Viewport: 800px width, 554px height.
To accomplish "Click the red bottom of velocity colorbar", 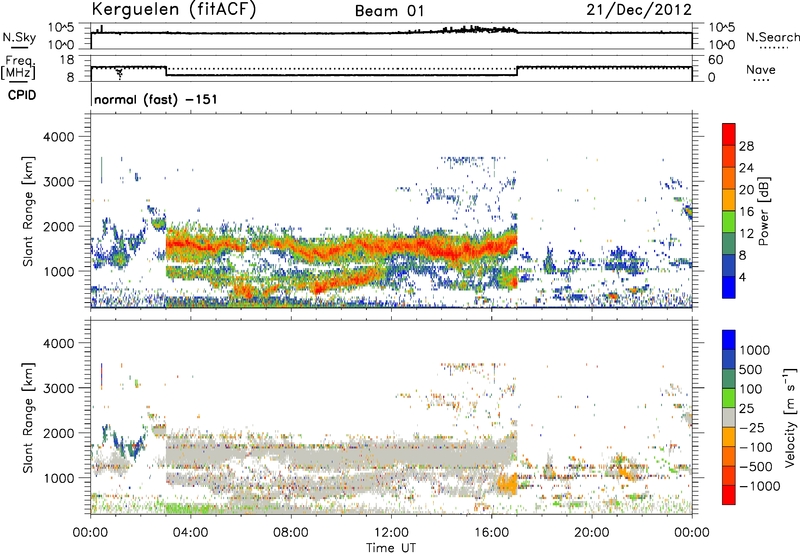I will click(x=729, y=495).
